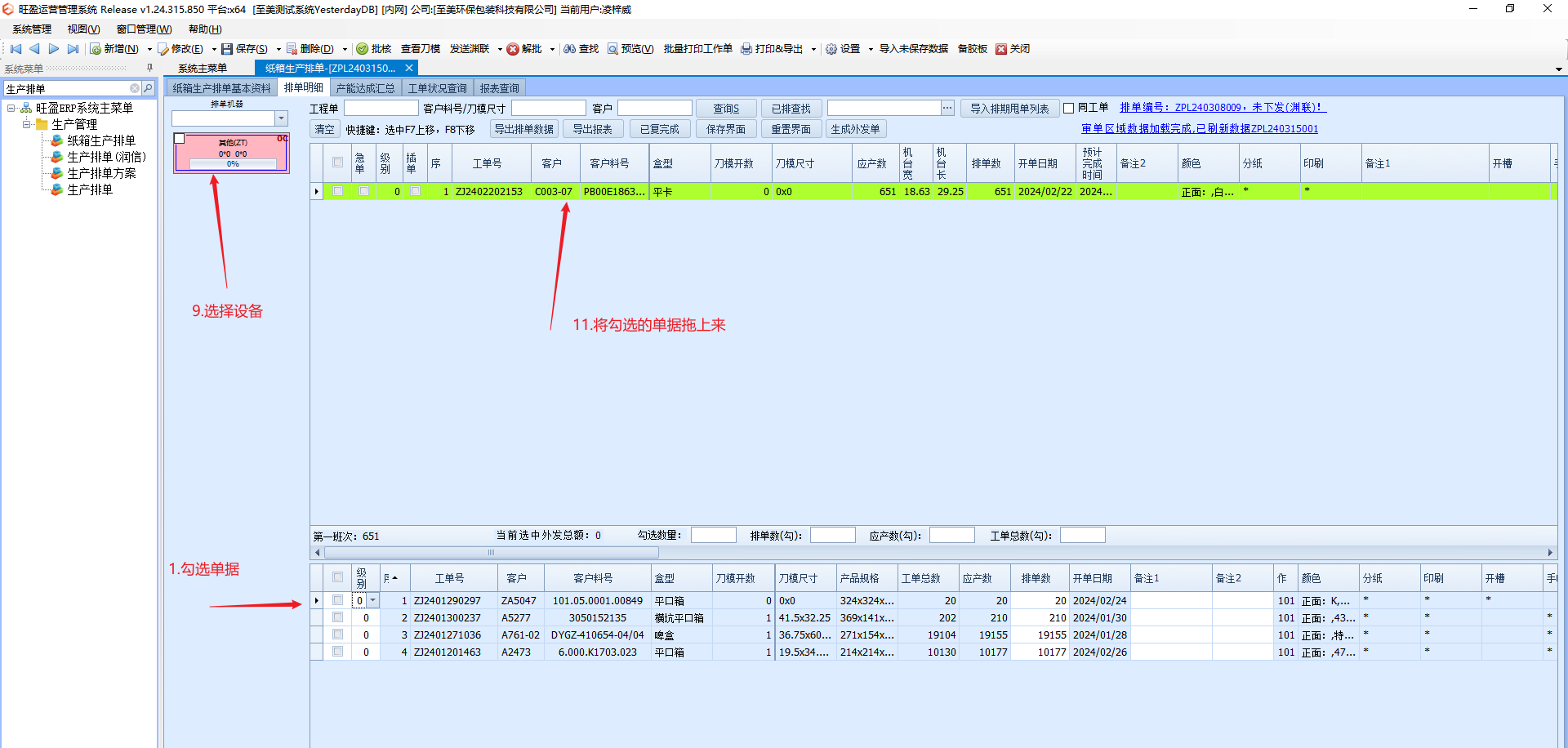Click the ellipsis button beside the lookup field
Image resolution: width=1568 pixels, height=748 pixels.
[x=947, y=108]
